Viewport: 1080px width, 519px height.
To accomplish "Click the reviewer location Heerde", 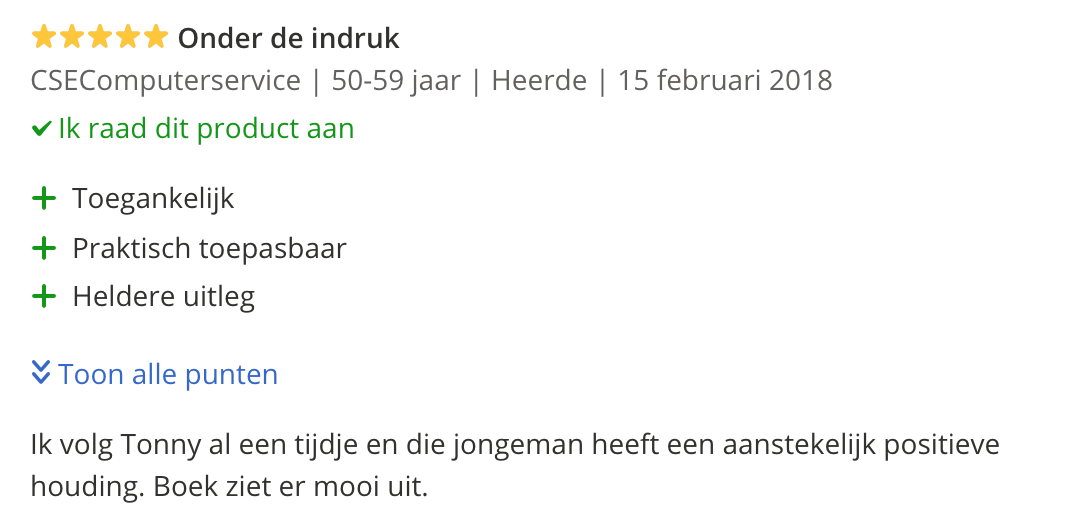I will click(x=539, y=80).
